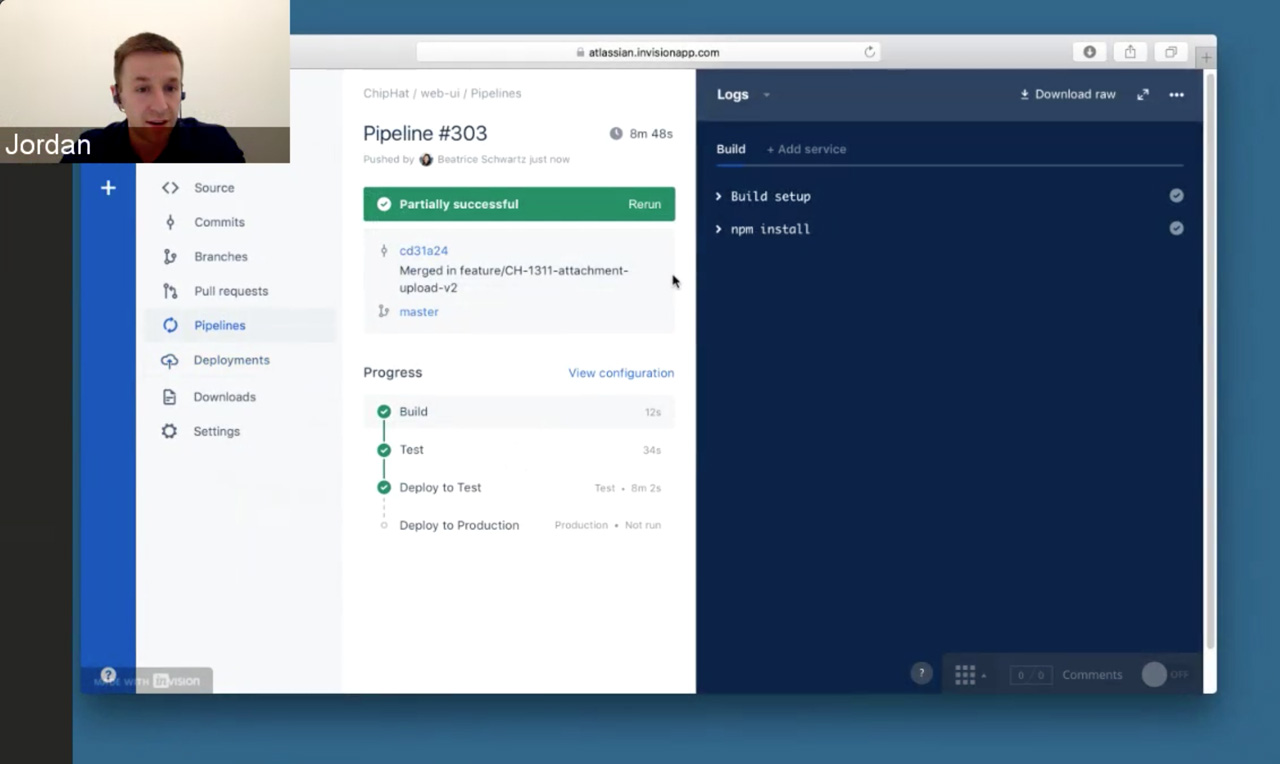Viewport: 1280px width, 764px height.
Task: Click Download raw button
Action: point(1067,94)
